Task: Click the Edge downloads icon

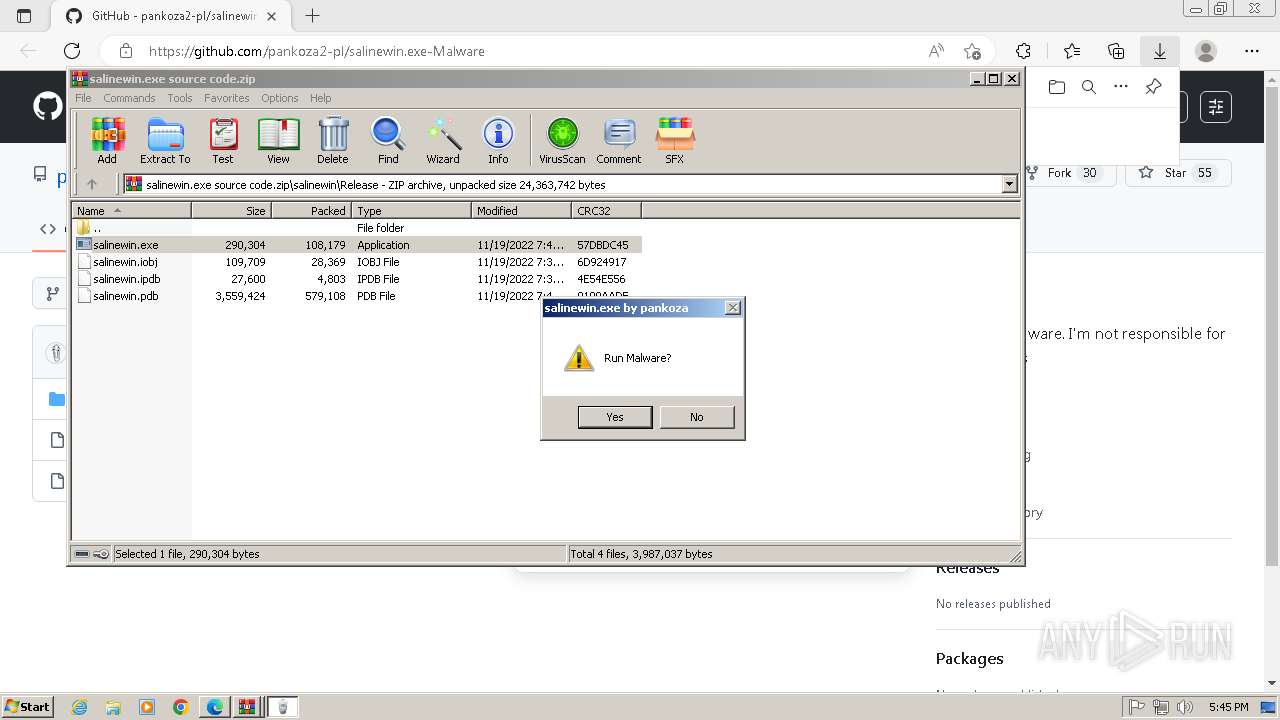Action: (x=1160, y=51)
